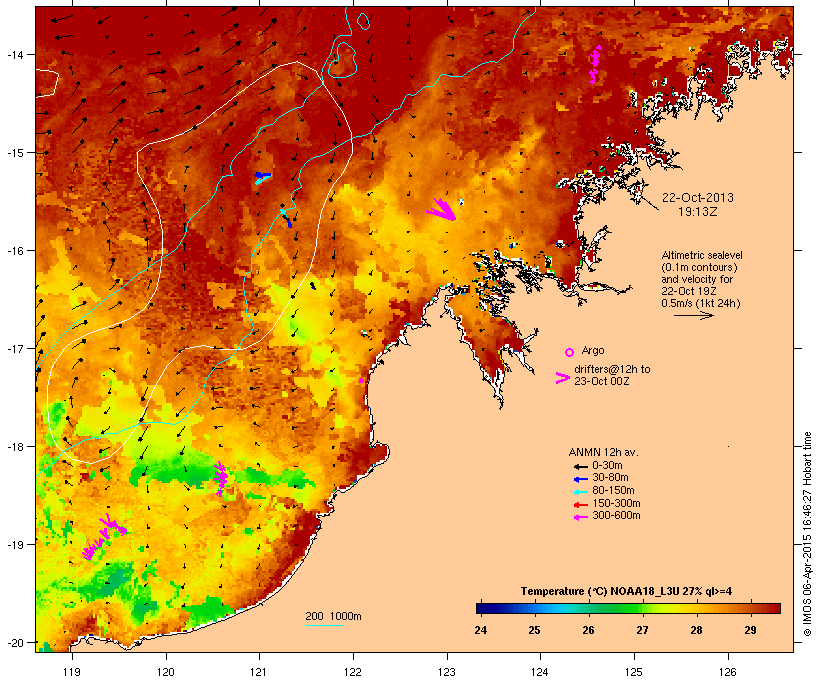Click the 200 1000m isobath label

coord(333,616)
